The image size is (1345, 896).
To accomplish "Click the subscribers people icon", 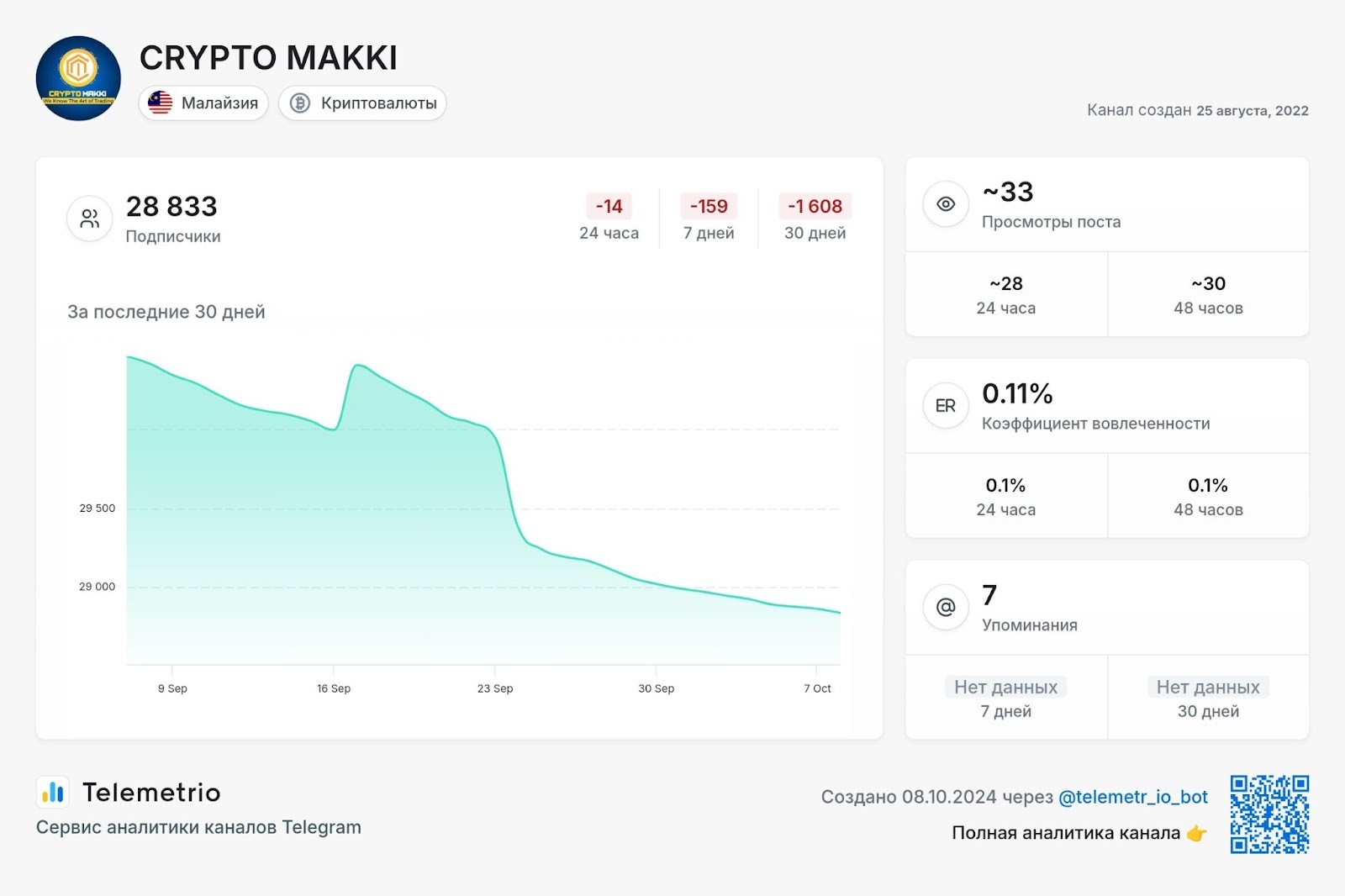I will 89,219.
